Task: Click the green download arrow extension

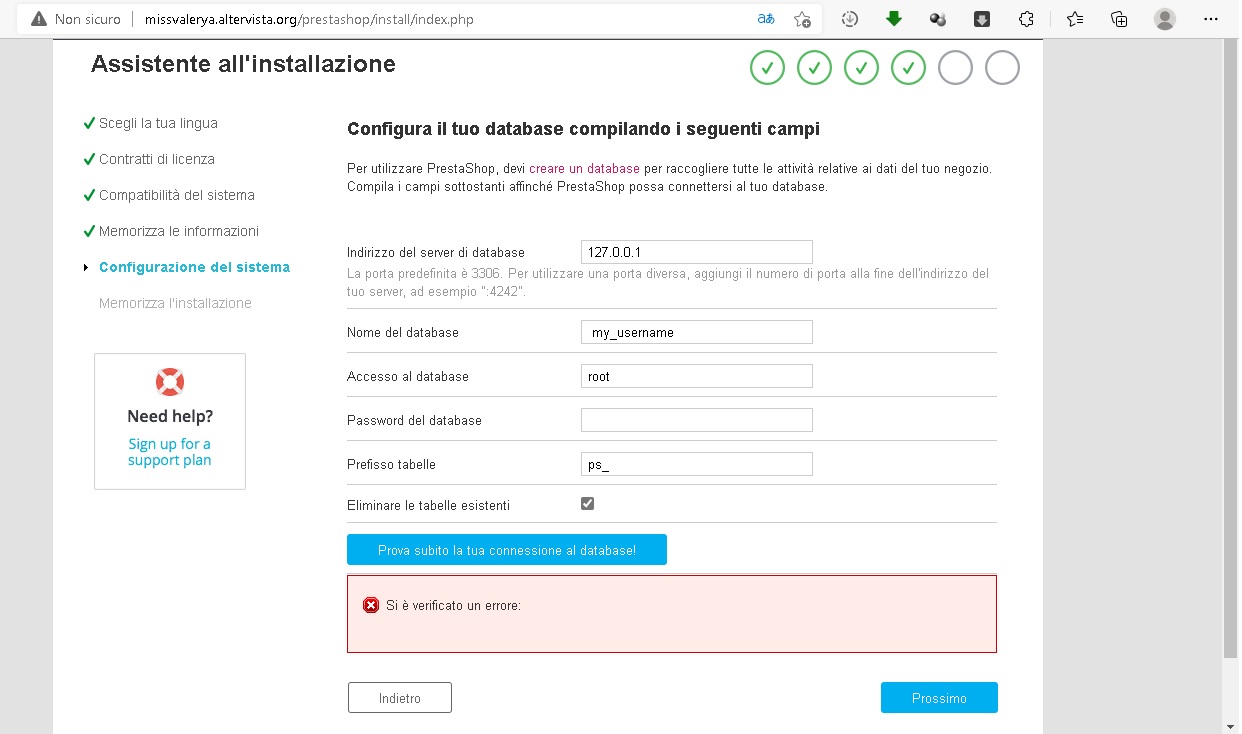Action: 894,19
